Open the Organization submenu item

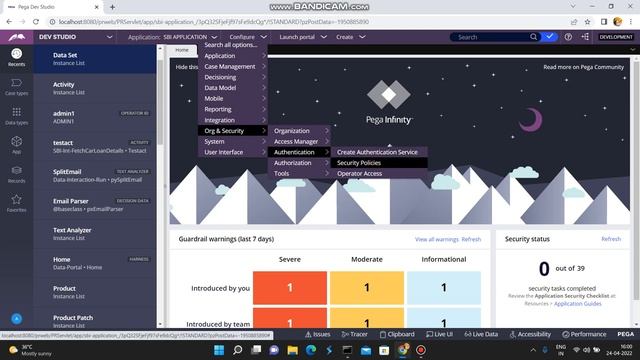click(299, 131)
